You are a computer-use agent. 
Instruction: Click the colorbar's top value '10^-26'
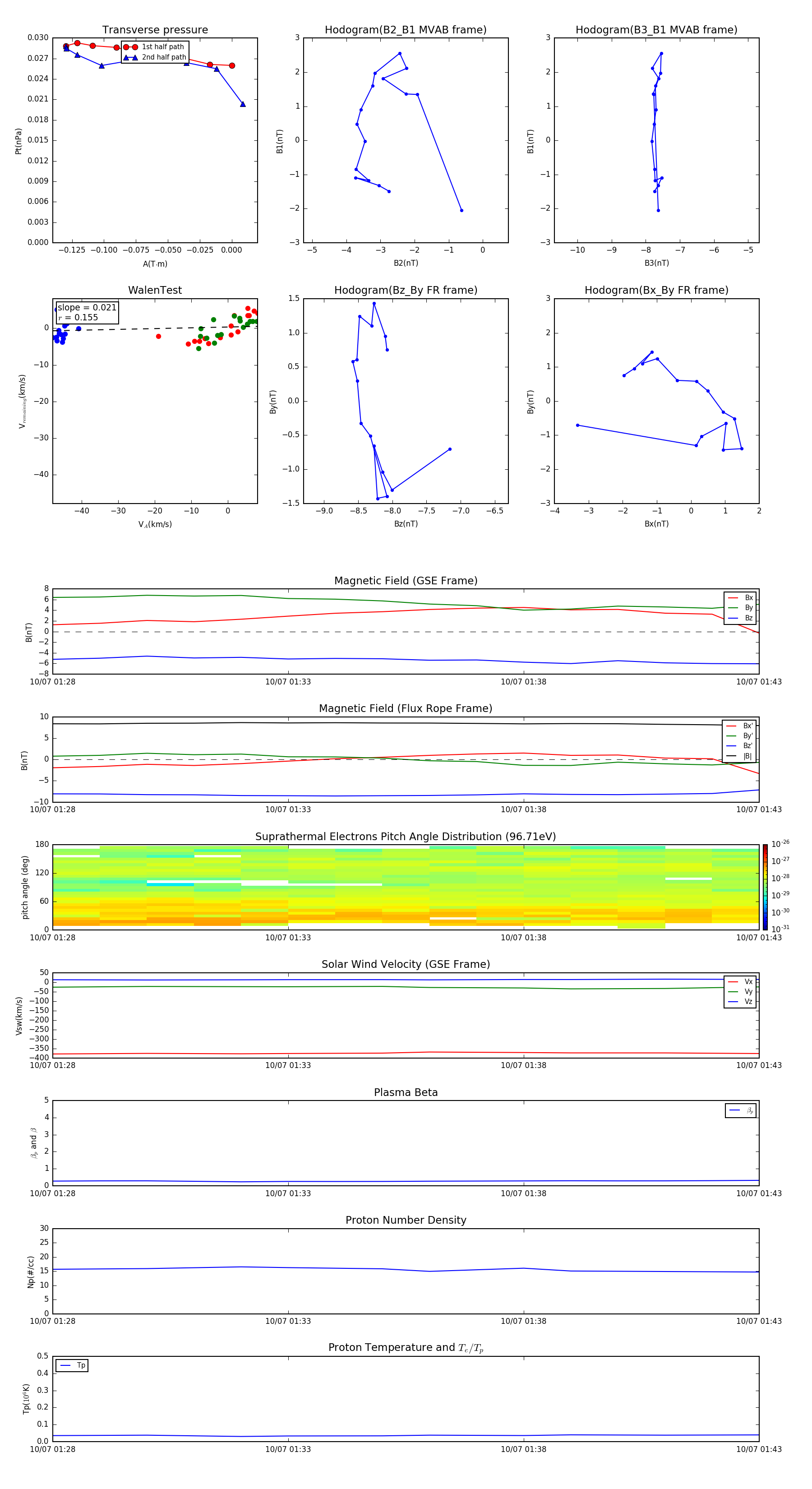tap(780, 844)
